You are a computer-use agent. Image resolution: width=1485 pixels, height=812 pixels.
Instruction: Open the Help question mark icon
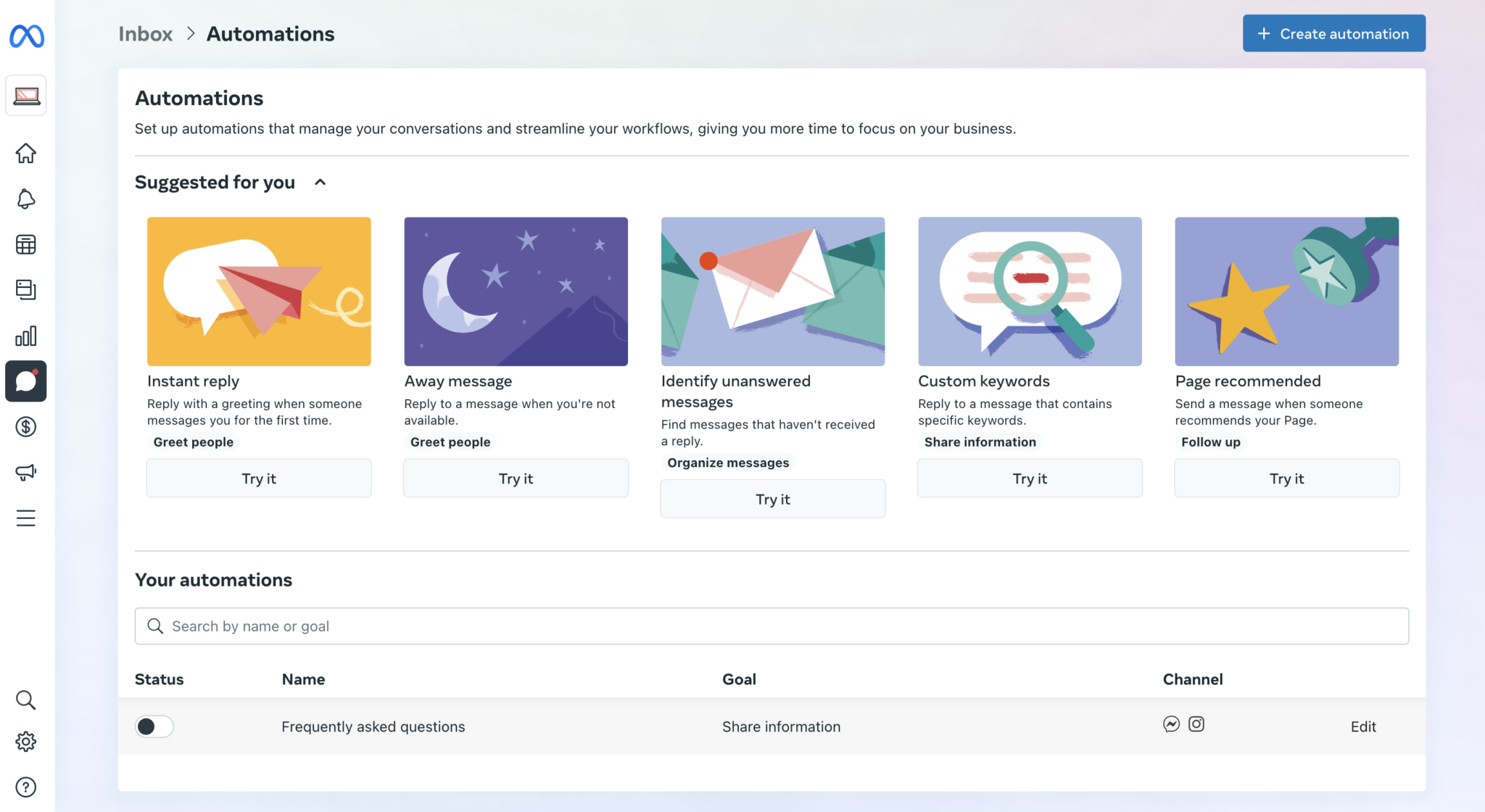tap(26, 787)
